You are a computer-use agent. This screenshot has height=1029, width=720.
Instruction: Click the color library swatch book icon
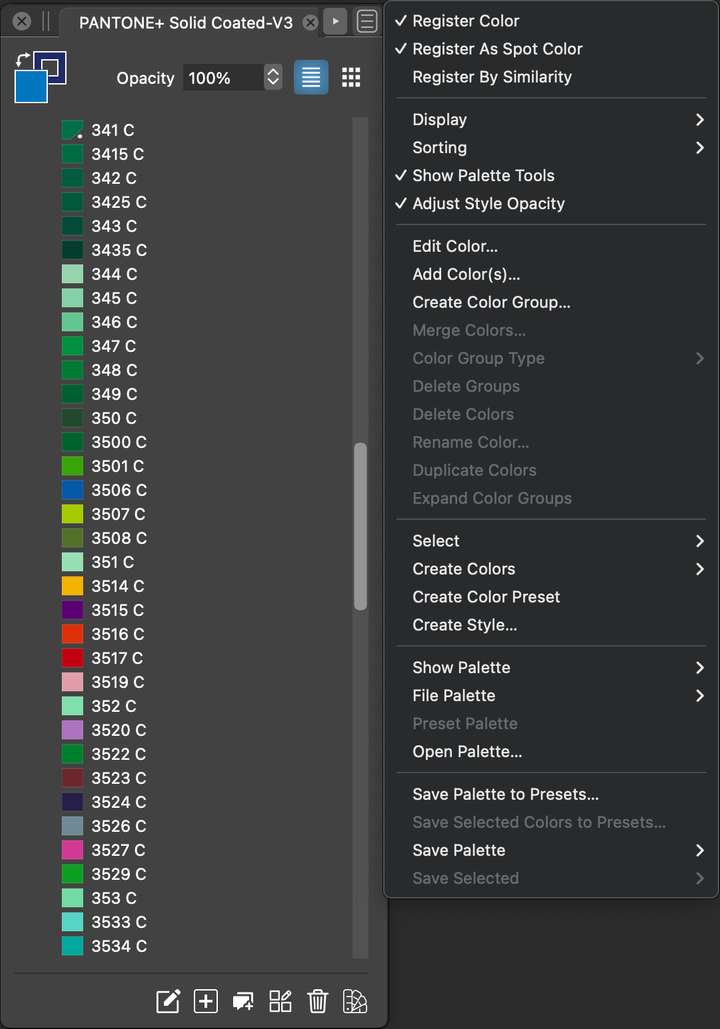(355, 1001)
